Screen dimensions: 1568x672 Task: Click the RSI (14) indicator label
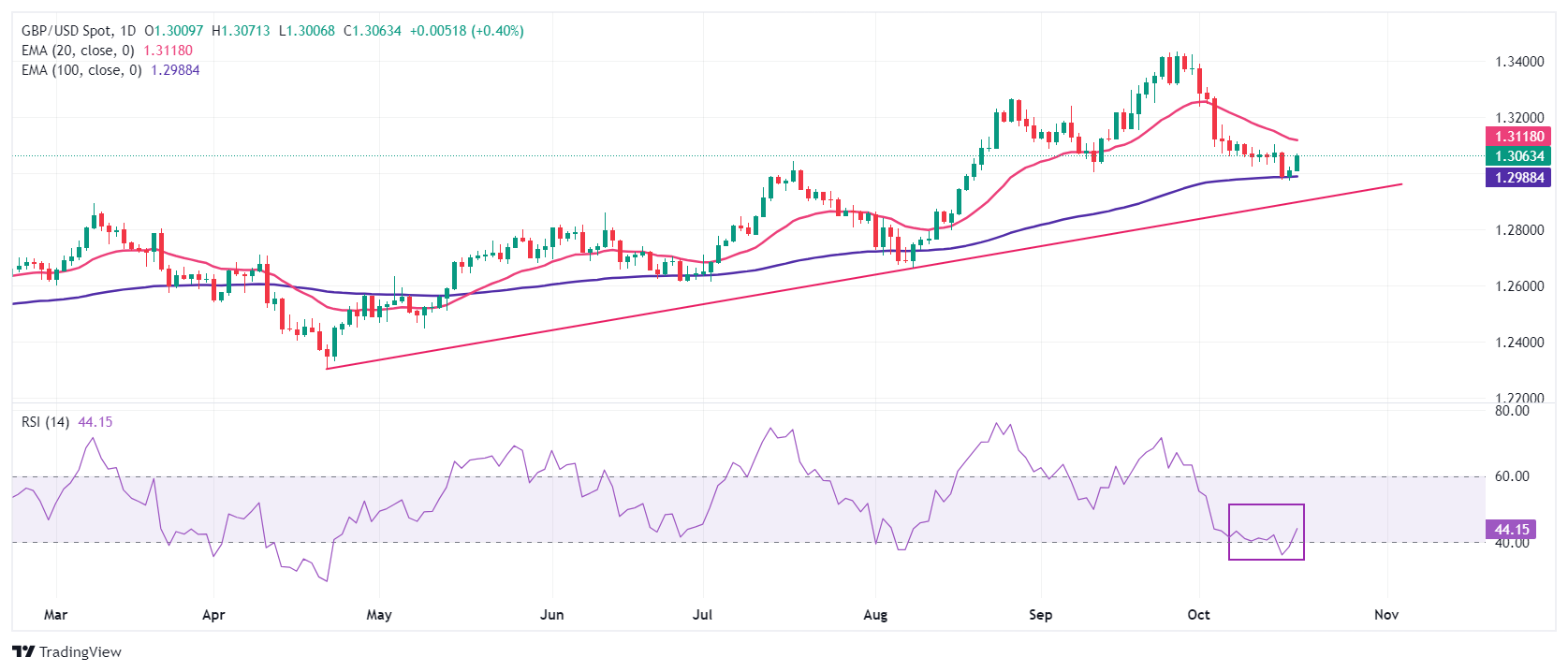pyautogui.click(x=45, y=422)
